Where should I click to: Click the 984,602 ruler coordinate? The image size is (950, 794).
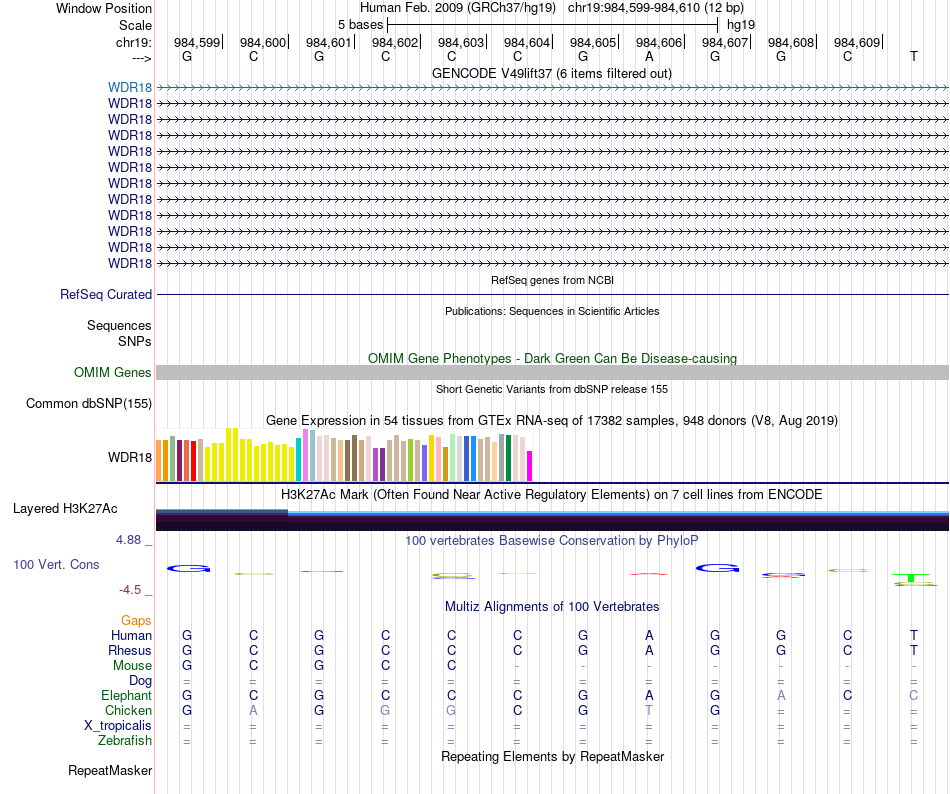395,42
